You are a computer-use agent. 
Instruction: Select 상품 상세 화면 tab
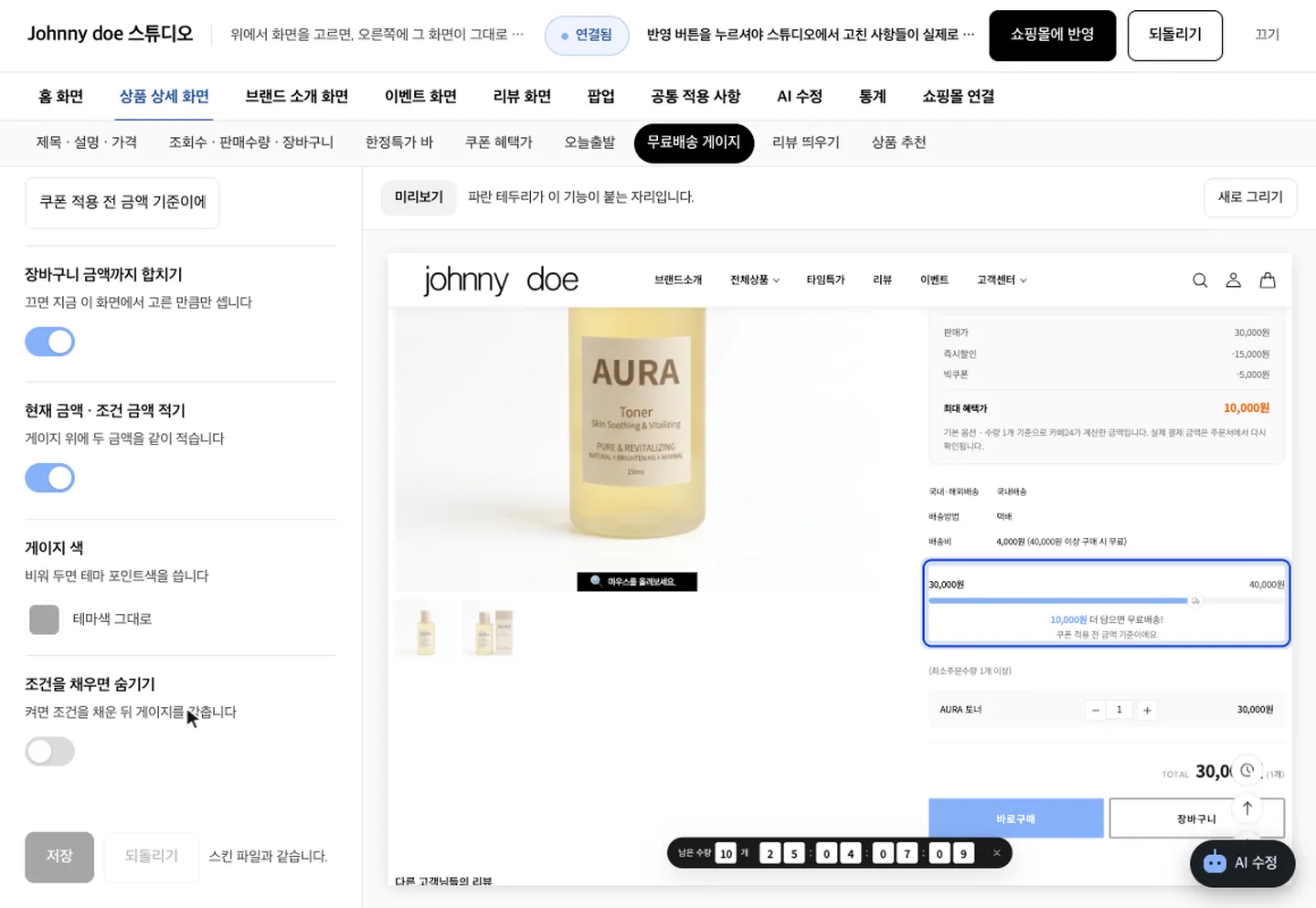click(164, 96)
